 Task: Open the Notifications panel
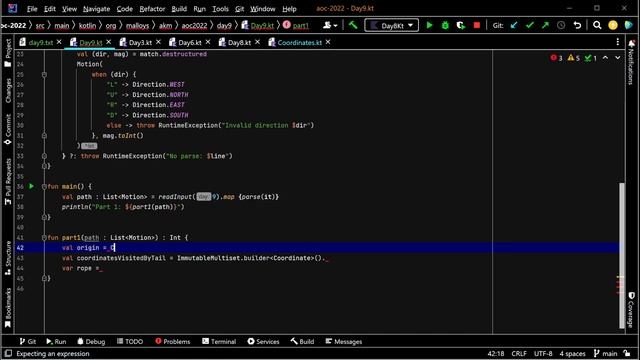[631, 61]
